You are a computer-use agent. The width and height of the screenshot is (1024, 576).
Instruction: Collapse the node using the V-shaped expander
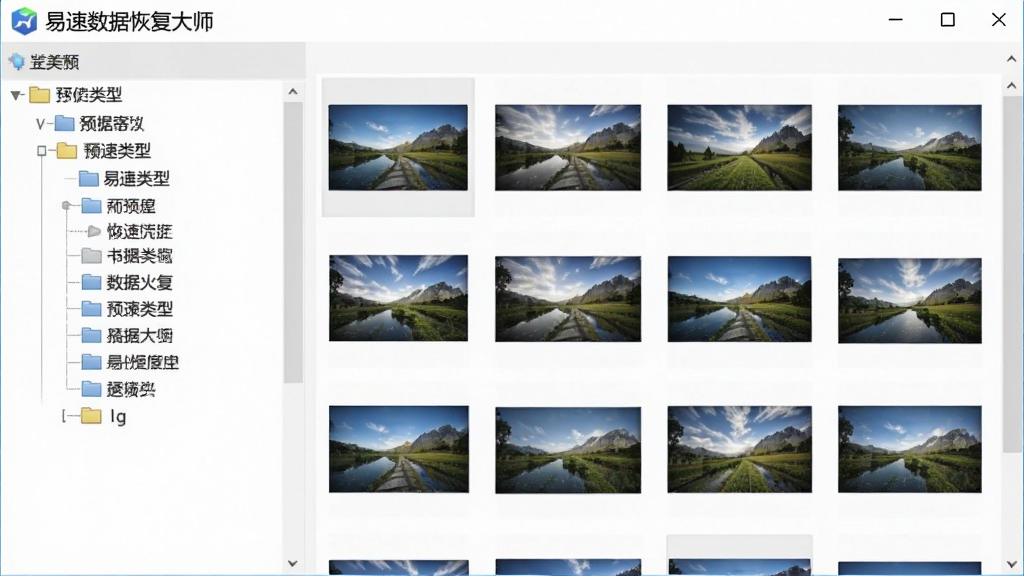(40, 123)
